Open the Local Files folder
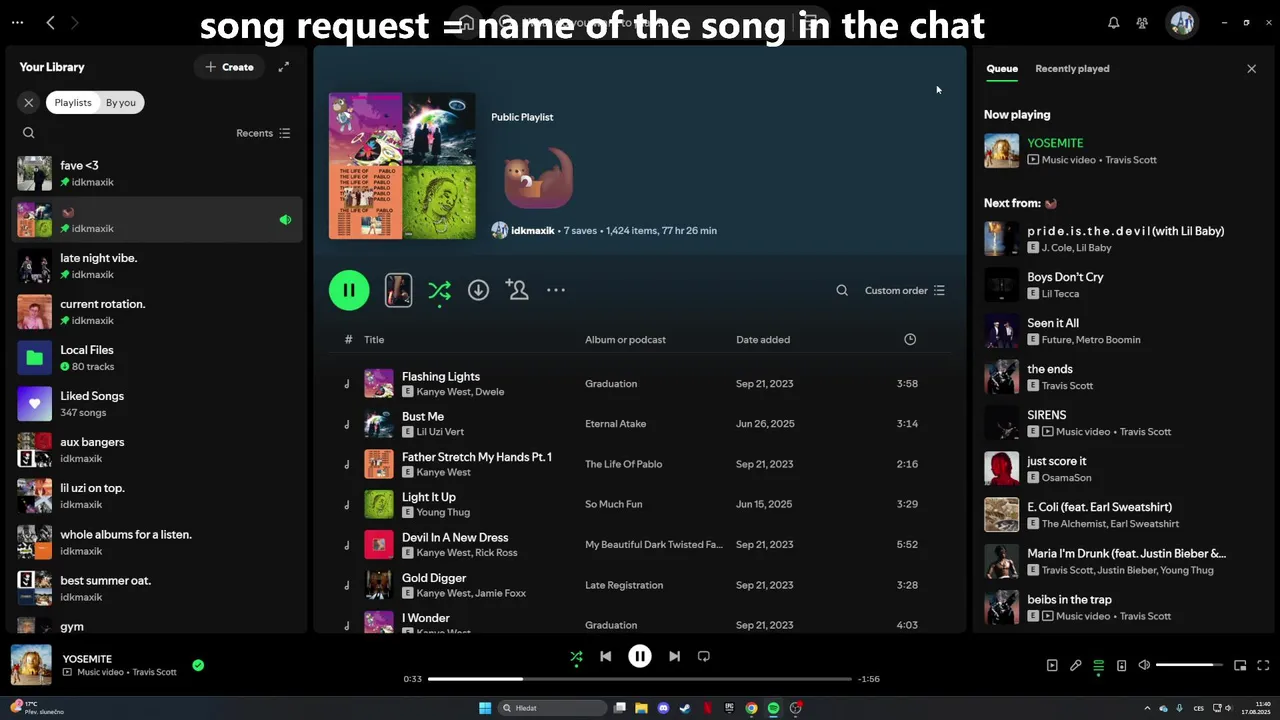The height and width of the screenshot is (720, 1280). pyautogui.click(x=157, y=357)
